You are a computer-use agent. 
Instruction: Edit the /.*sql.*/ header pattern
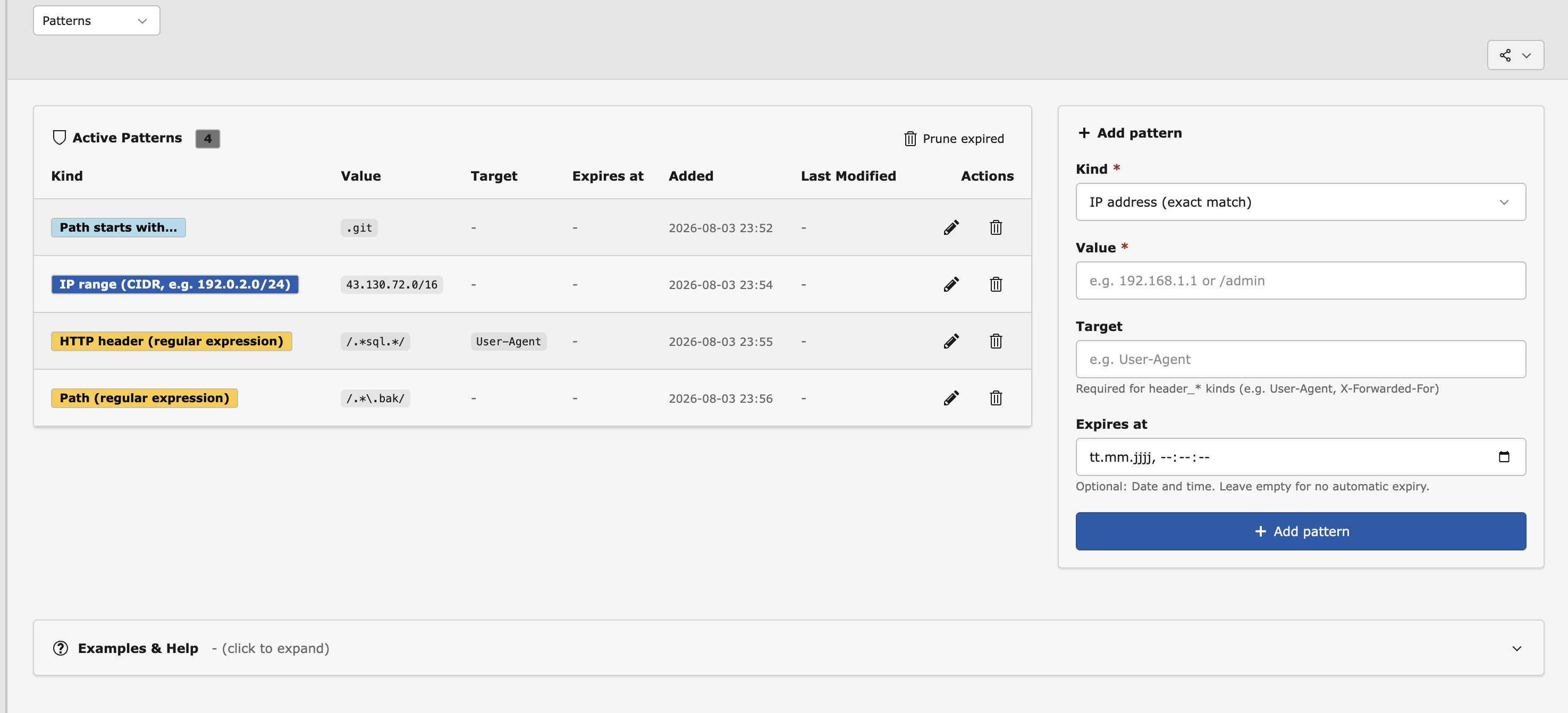click(951, 341)
